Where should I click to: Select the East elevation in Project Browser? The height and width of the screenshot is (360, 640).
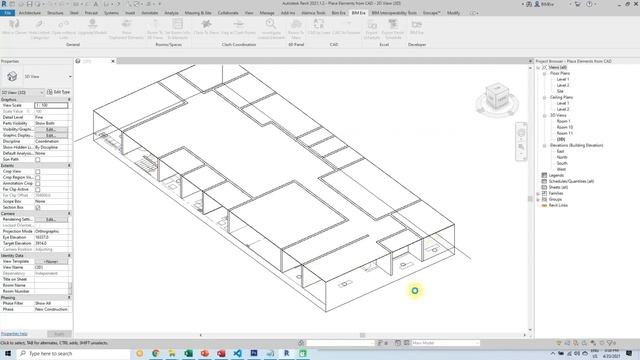pos(560,151)
